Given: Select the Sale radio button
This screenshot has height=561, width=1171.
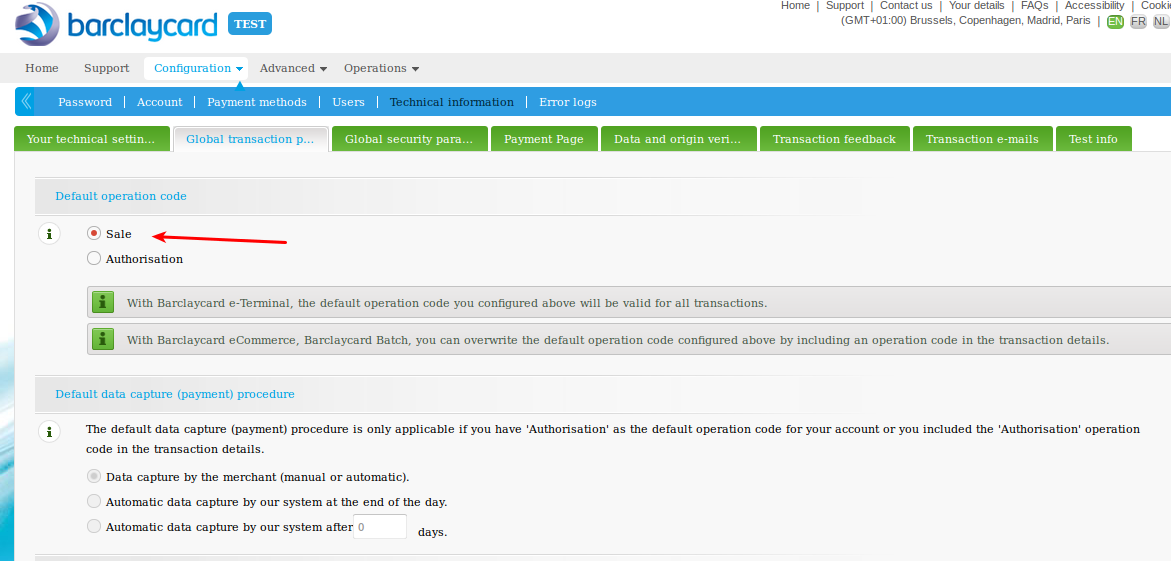Looking at the screenshot, I should coord(94,234).
